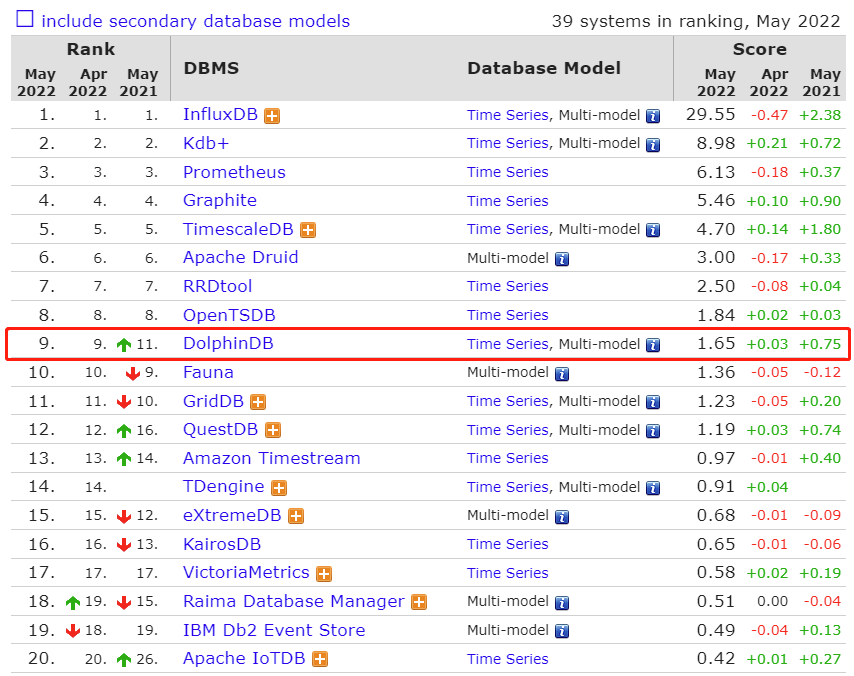
Task: Open the InfluxDB link
Action: [221, 114]
